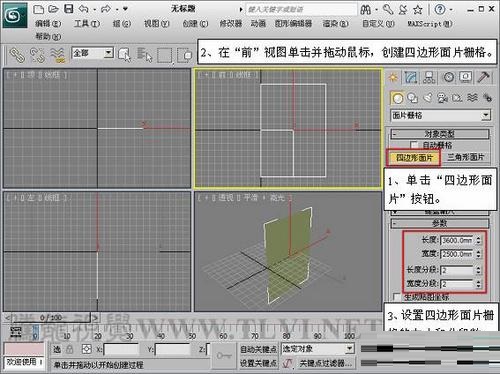Screen dimensions: 500x374
Task: Click the Window/Crossing selection icon
Action: (x=185, y=55)
